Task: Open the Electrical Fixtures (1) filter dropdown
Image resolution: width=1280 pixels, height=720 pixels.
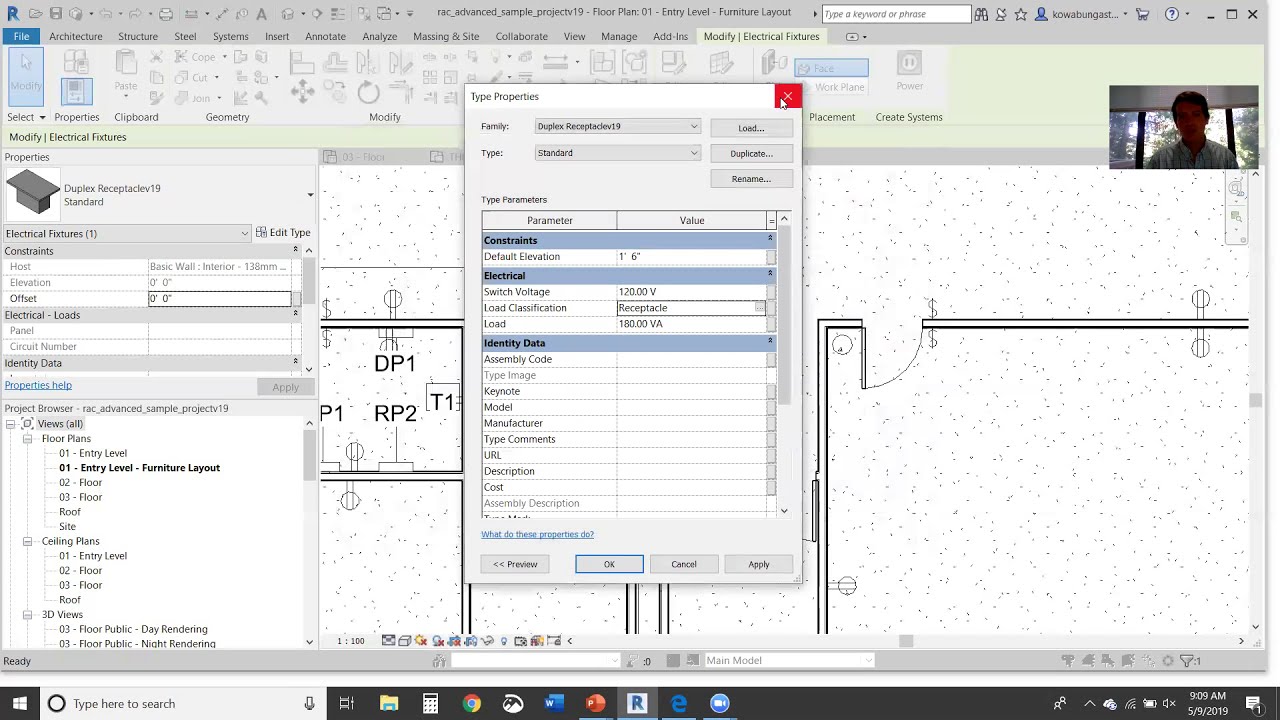Action: [245, 233]
